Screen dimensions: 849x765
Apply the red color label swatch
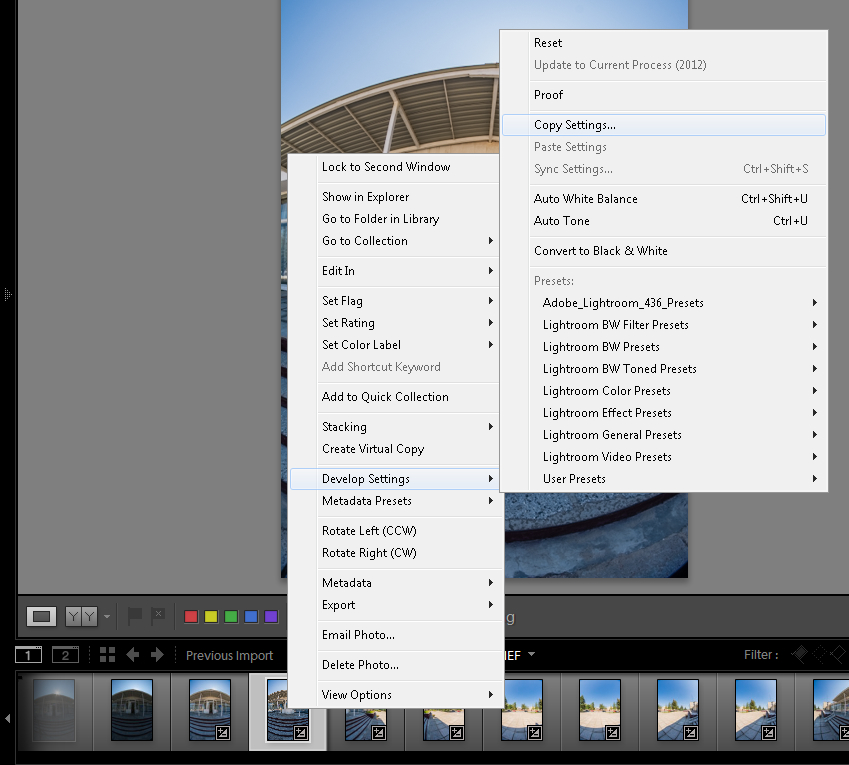[191, 617]
